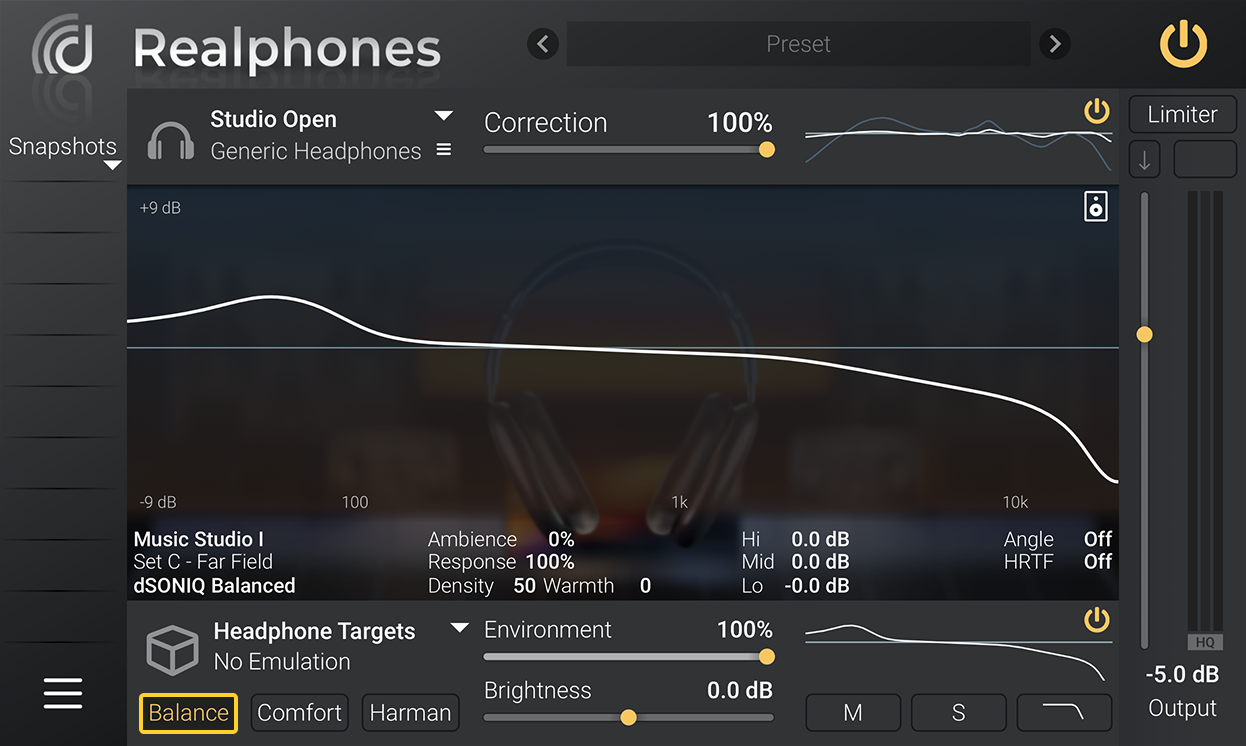Open the headphone list via hamburger icon
The image size is (1246, 746).
[x=441, y=150]
